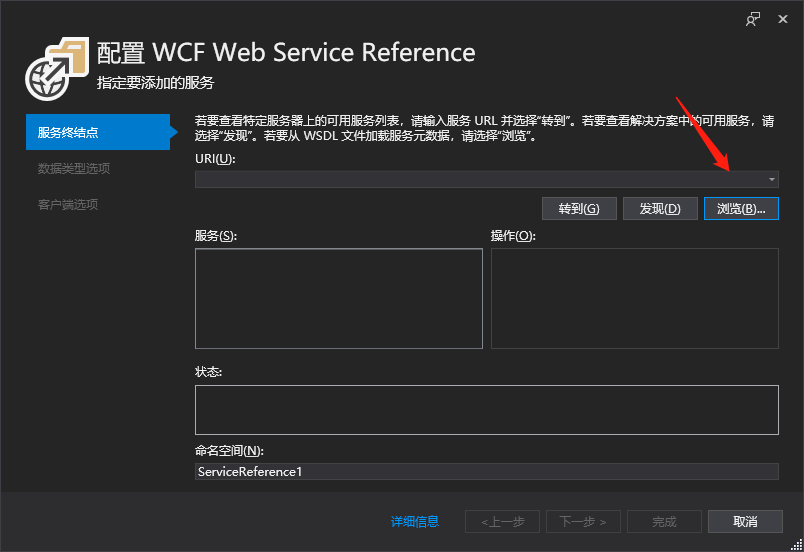Click the 状态 status text box
Image resolution: width=804 pixels, height=552 pixels.
pyautogui.click(x=487, y=410)
